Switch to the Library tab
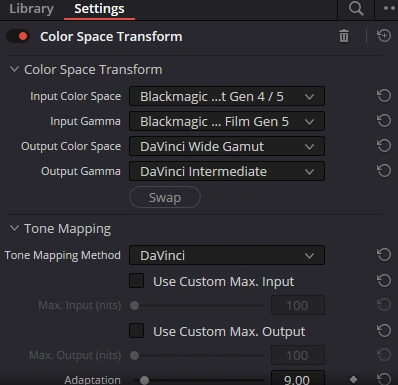398x385 pixels. pyautogui.click(x=31, y=9)
